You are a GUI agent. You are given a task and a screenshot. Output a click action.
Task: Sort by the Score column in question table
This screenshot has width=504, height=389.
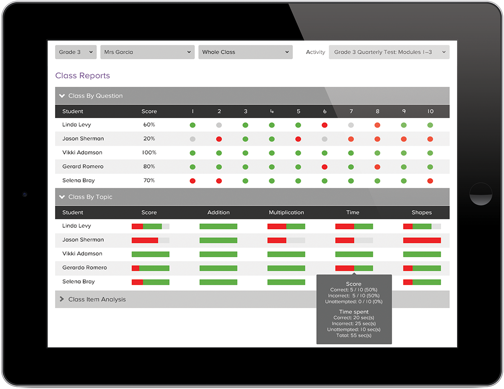[149, 111]
